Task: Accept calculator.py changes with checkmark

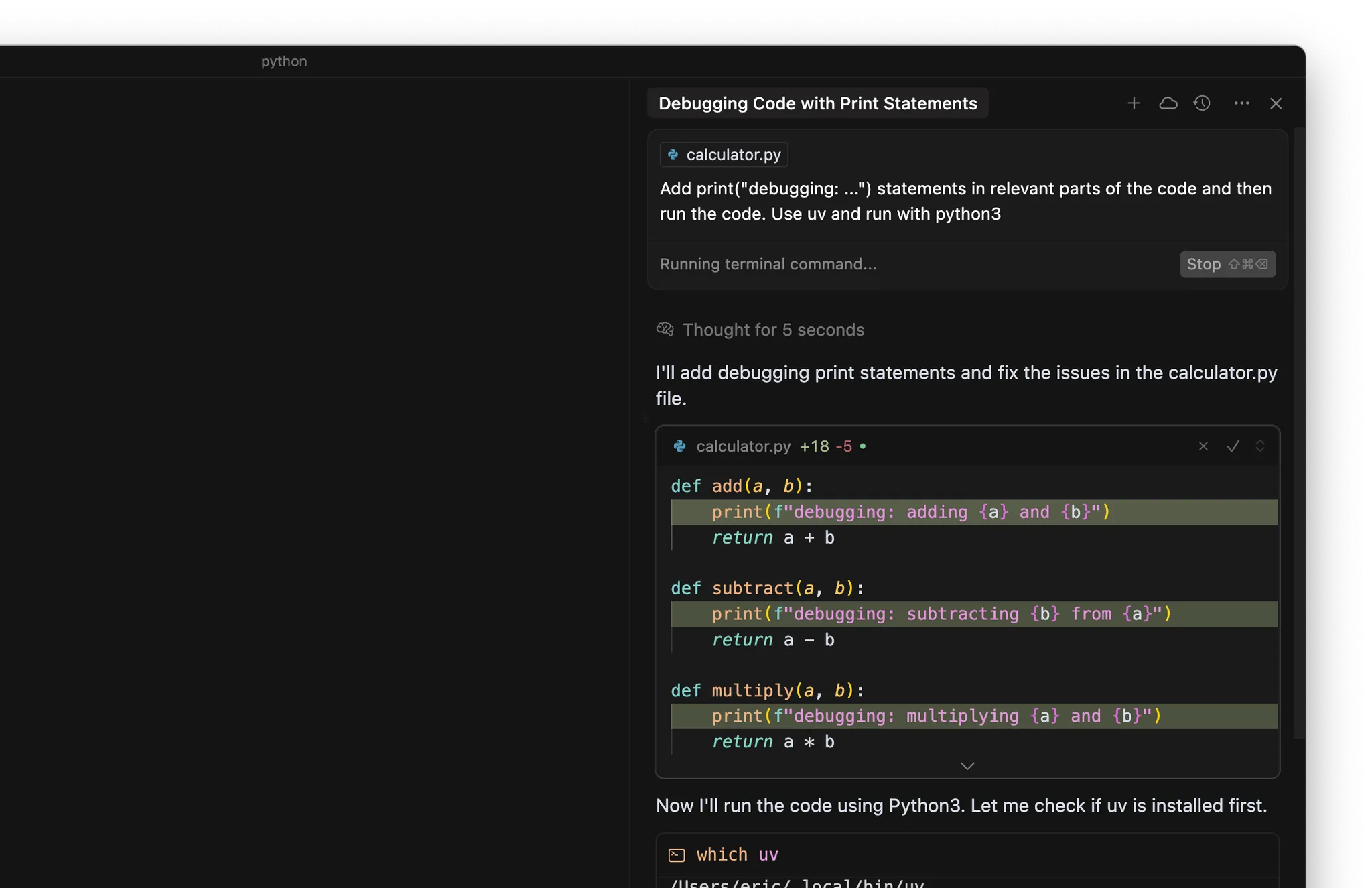Action: pos(1233,446)
